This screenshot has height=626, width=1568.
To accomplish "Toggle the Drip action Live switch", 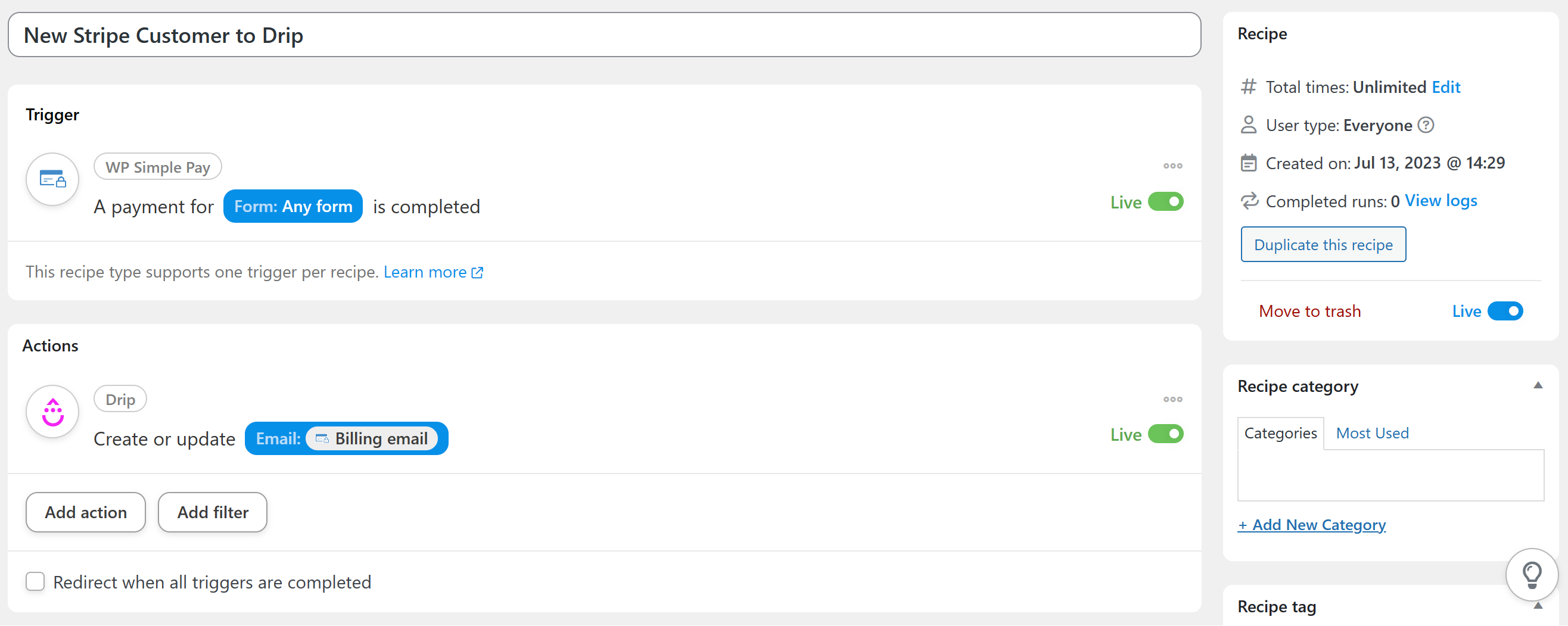I will tap(1165, 434).
